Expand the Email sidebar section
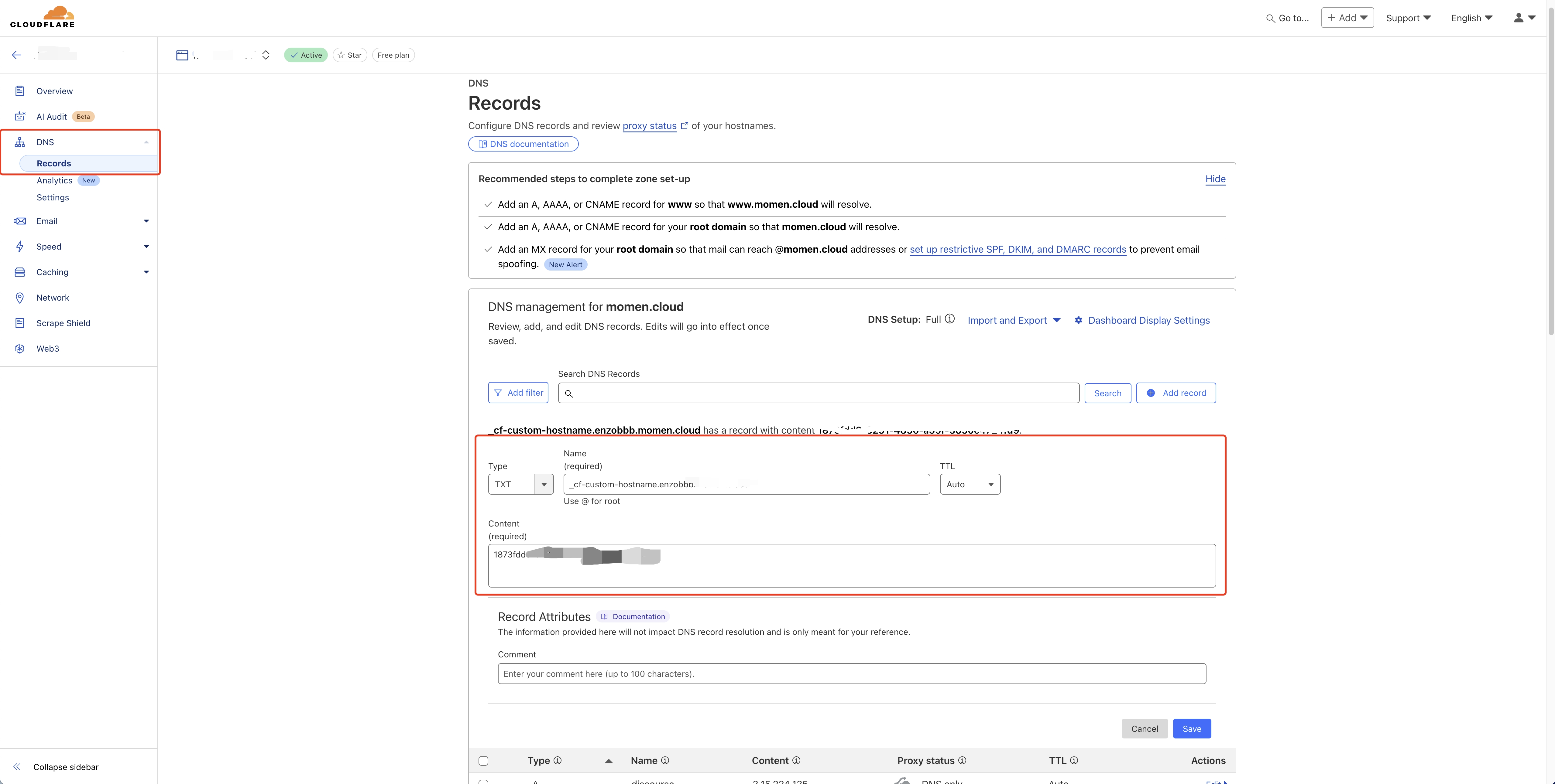Screen dimensions: 1555x784 [146, 221]
